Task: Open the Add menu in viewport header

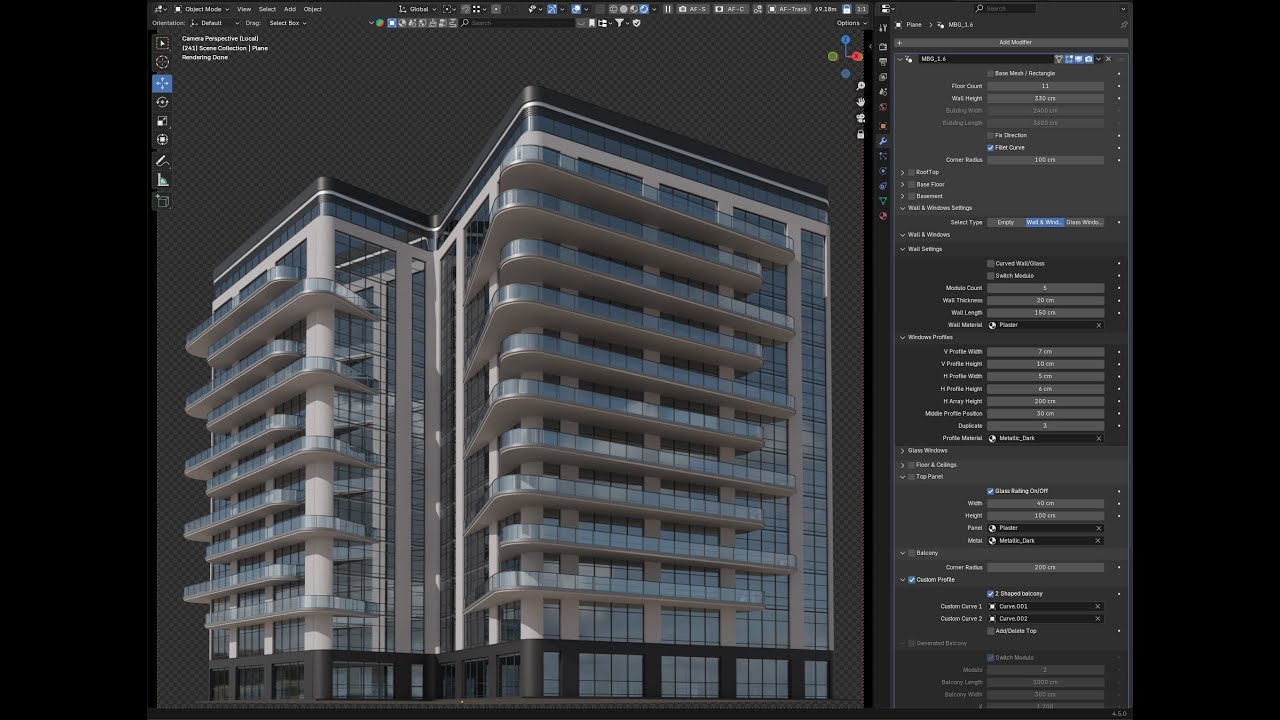Action: (290, 9)
